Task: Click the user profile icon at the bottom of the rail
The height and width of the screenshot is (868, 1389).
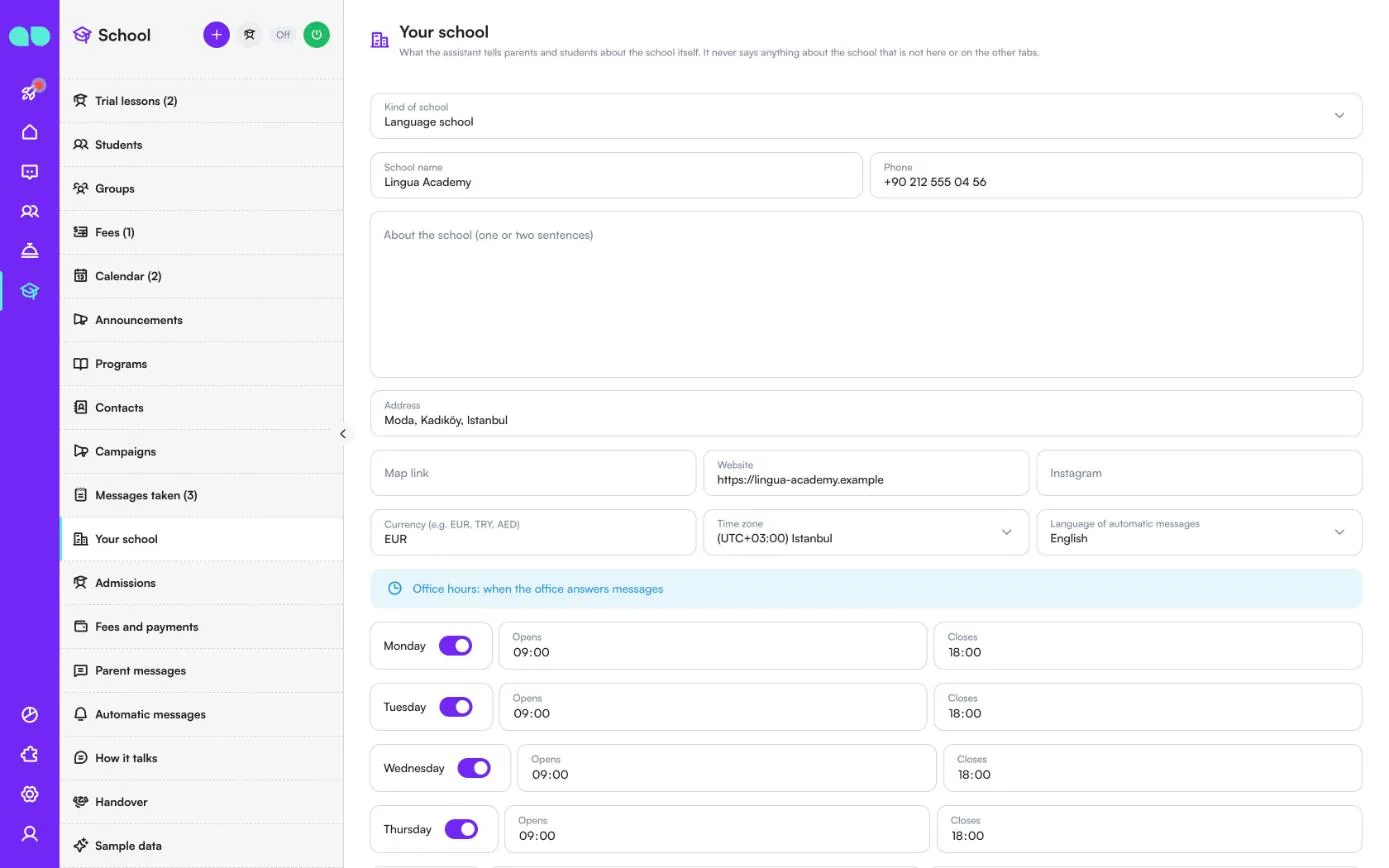Action: coord(30,833)
